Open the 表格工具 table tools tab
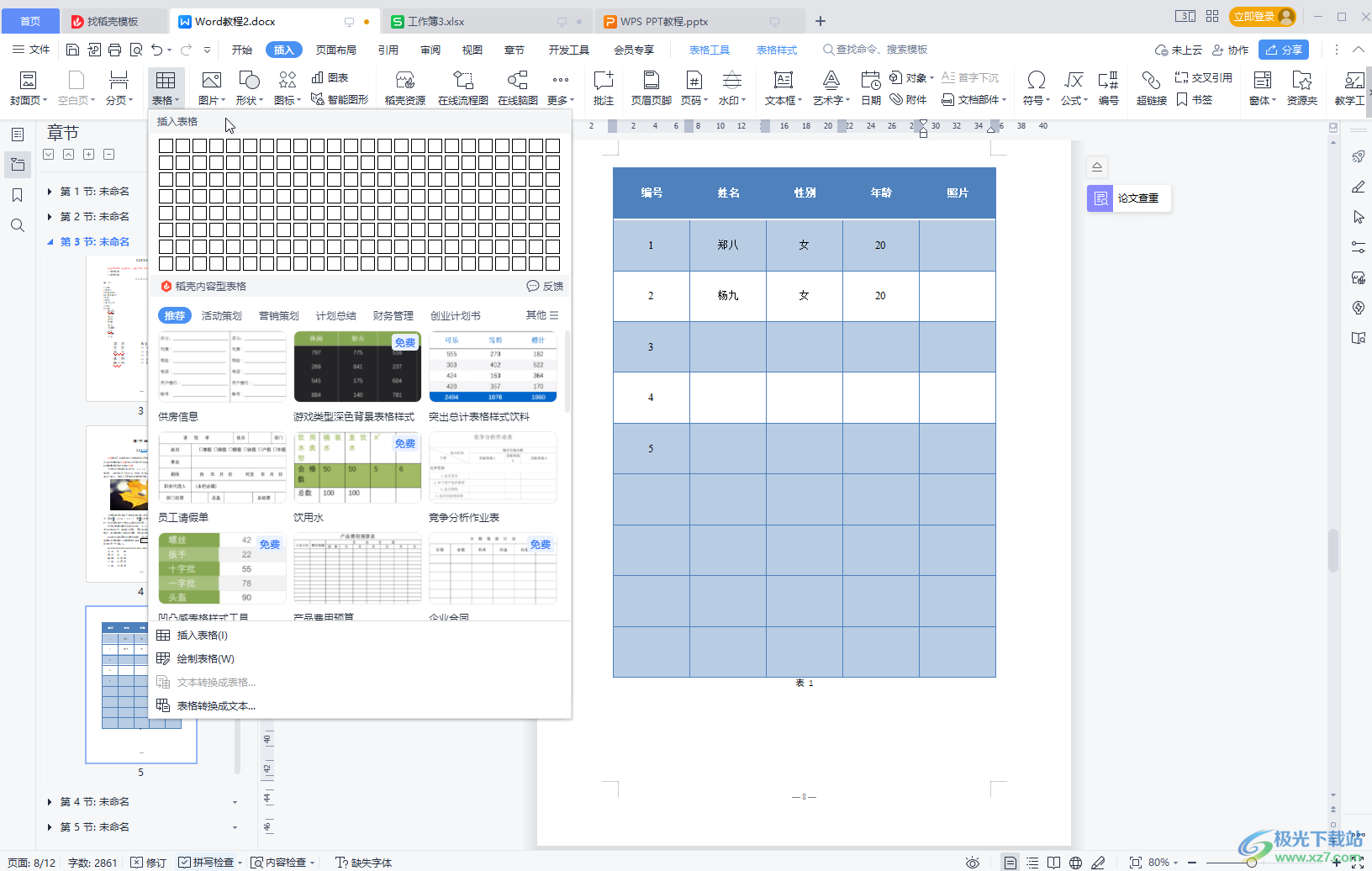This screenshot has height=871, width=1372. pos(710,50)
